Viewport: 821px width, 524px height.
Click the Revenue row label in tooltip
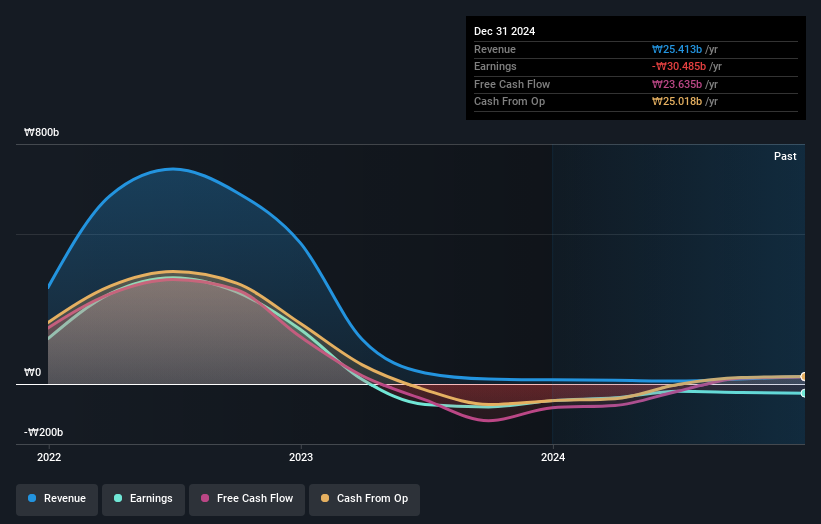pyautogui.click(x=495, y=49)
